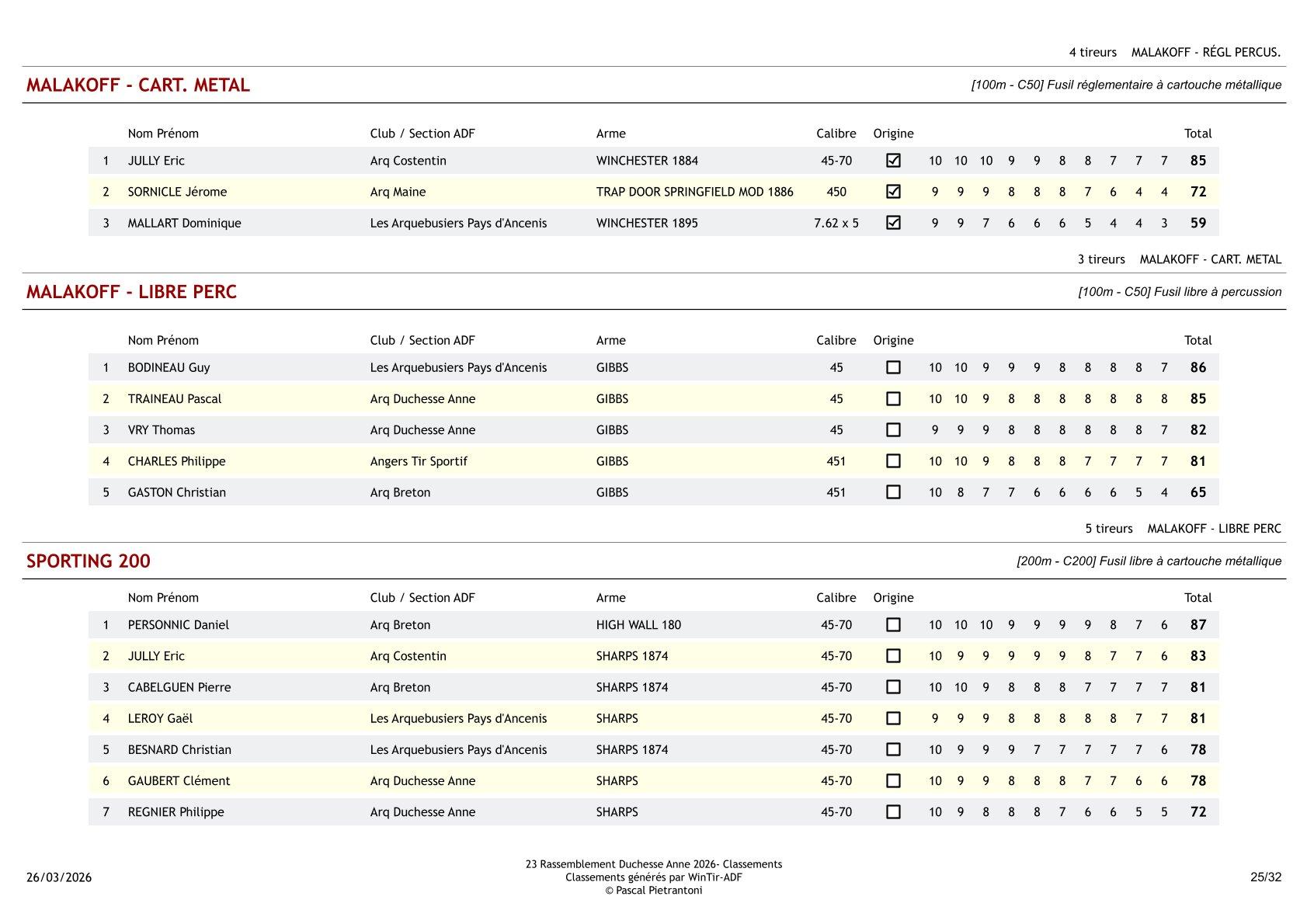Click the Pascal Pietrantoni copyright line

click(x=653, y=891)
